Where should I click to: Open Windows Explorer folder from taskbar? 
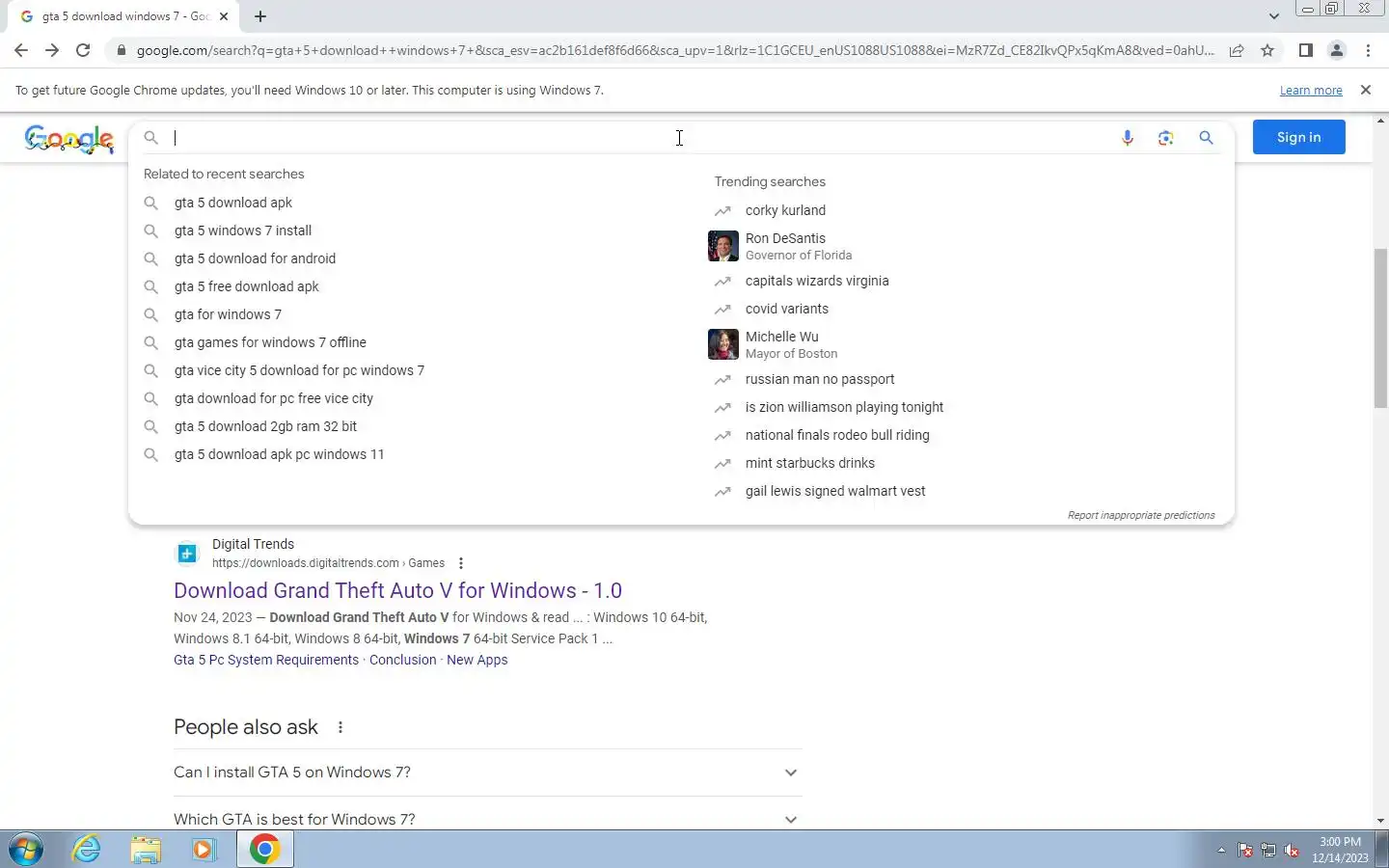[146, 850]
